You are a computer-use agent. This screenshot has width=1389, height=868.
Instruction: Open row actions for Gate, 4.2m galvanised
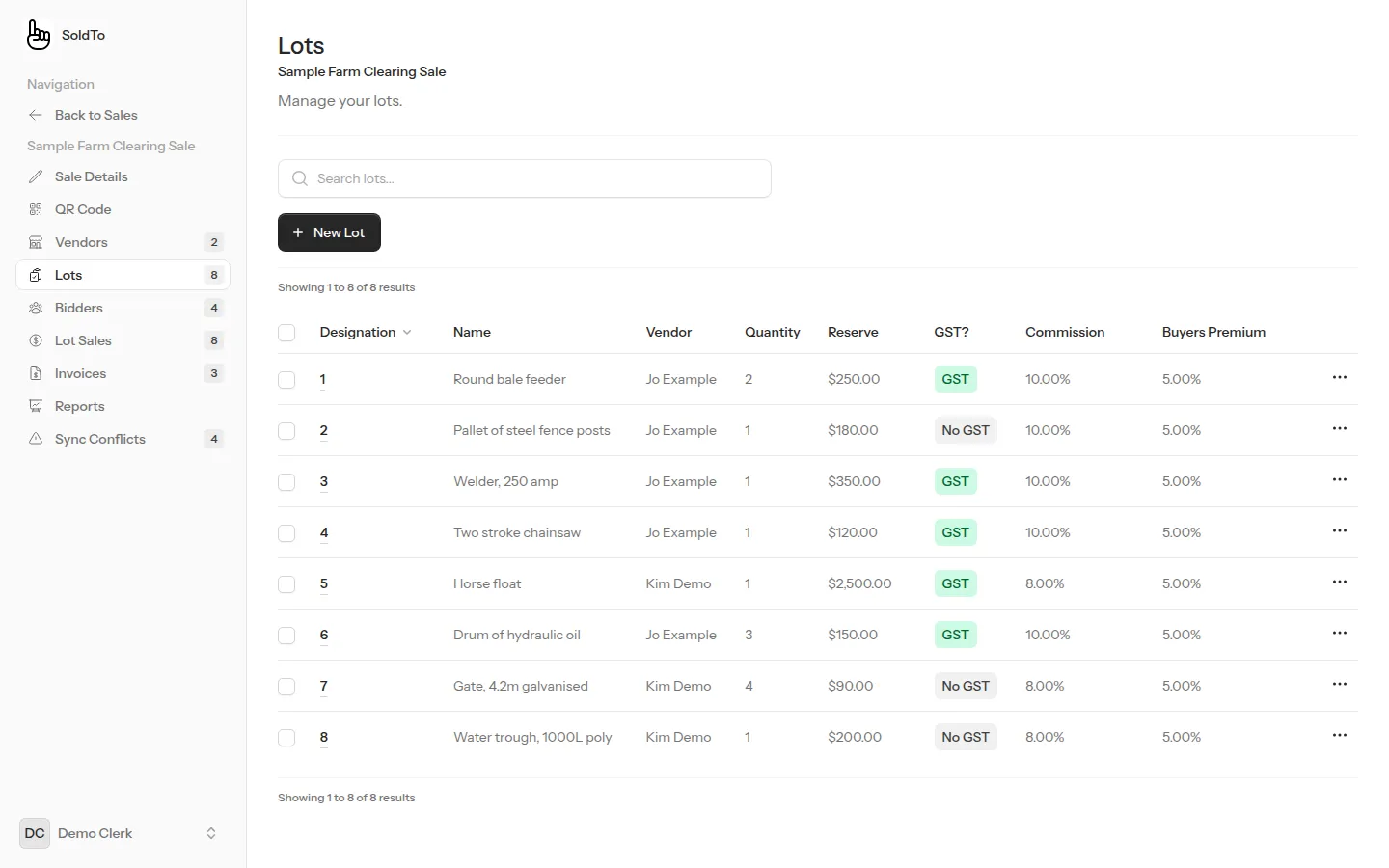(x=1340, y=684)
